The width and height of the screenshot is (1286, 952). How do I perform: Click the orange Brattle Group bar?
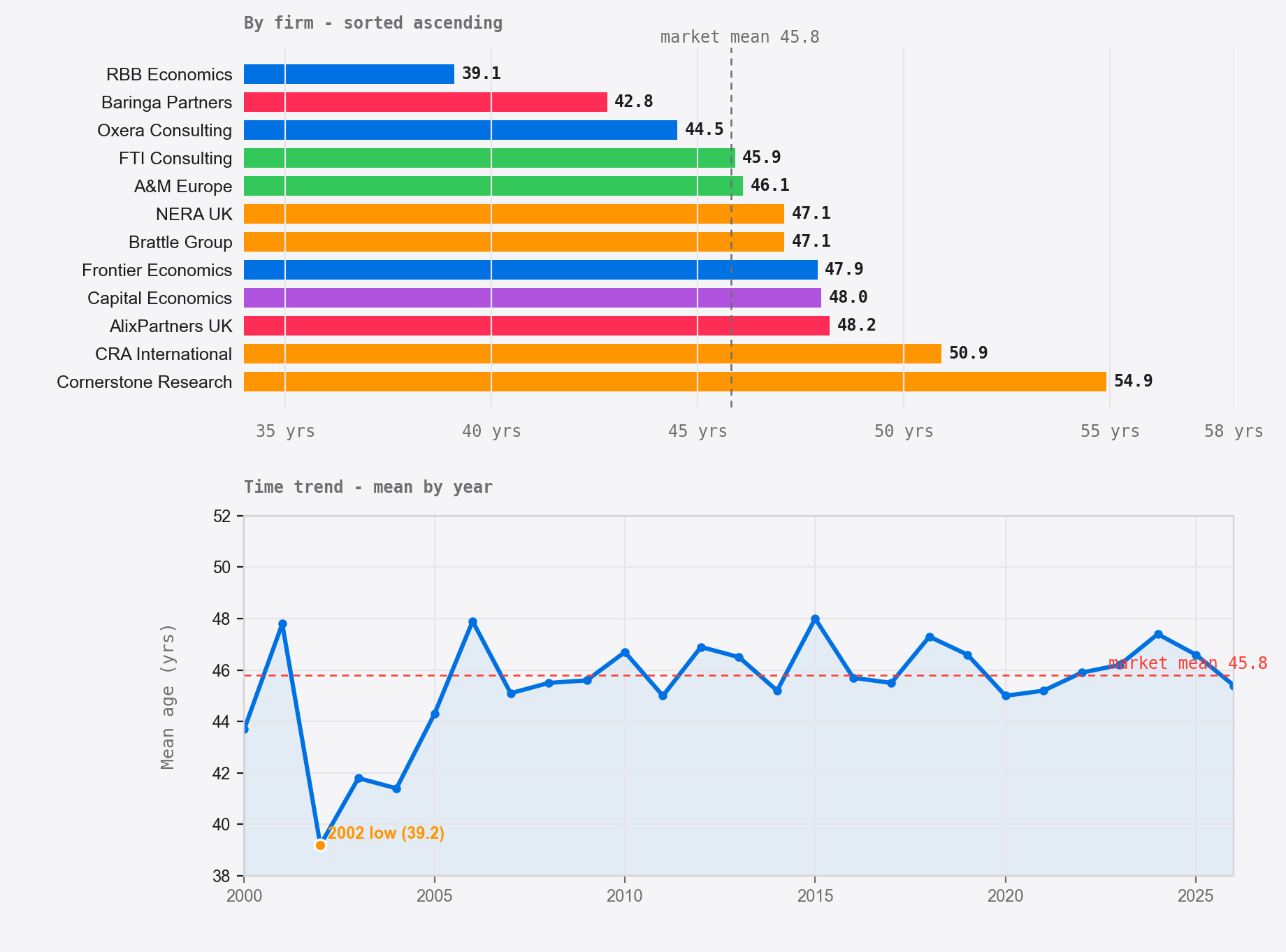[x=514, y=242]
